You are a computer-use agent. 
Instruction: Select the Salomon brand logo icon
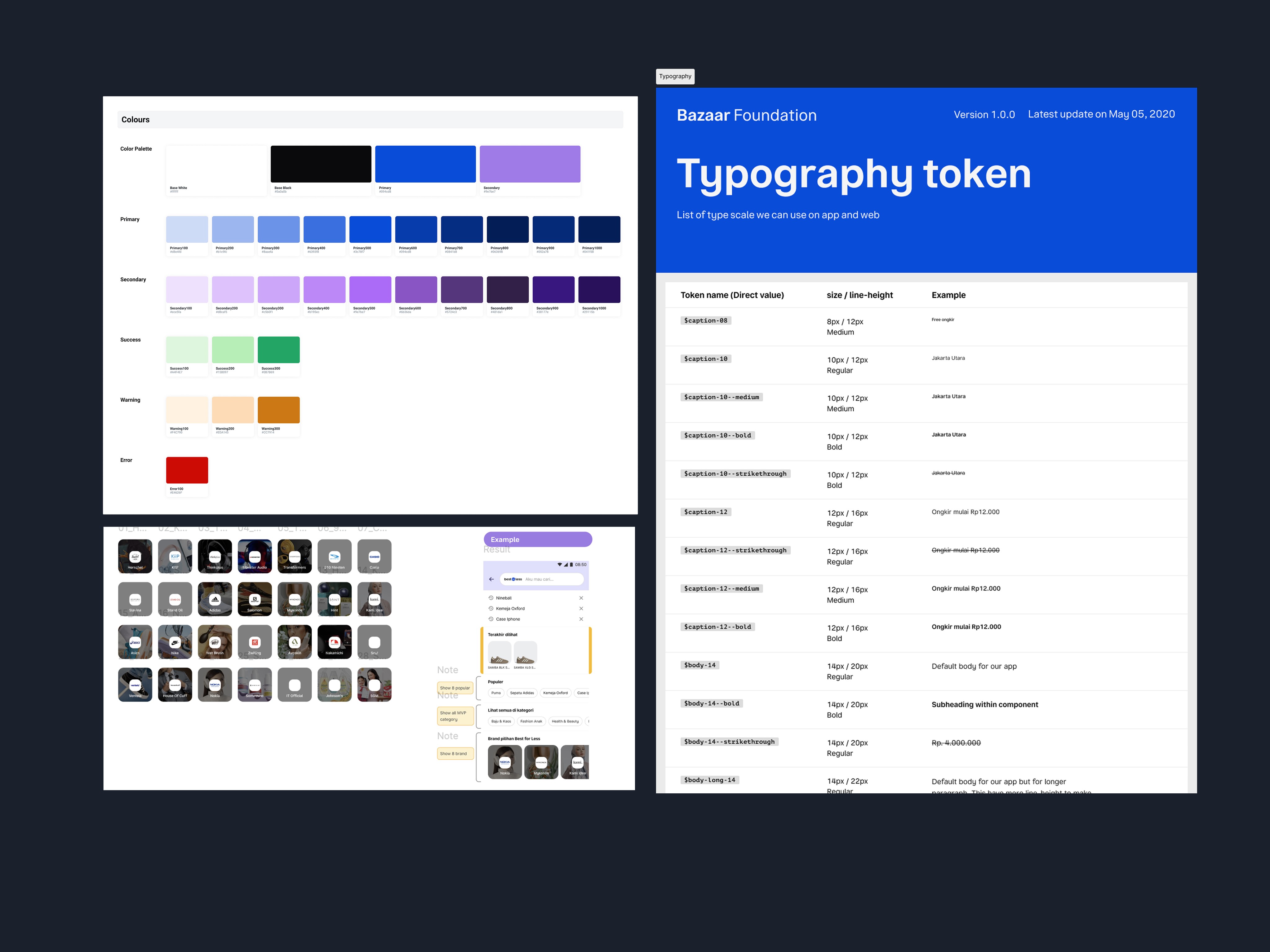(x=255, y=600)
